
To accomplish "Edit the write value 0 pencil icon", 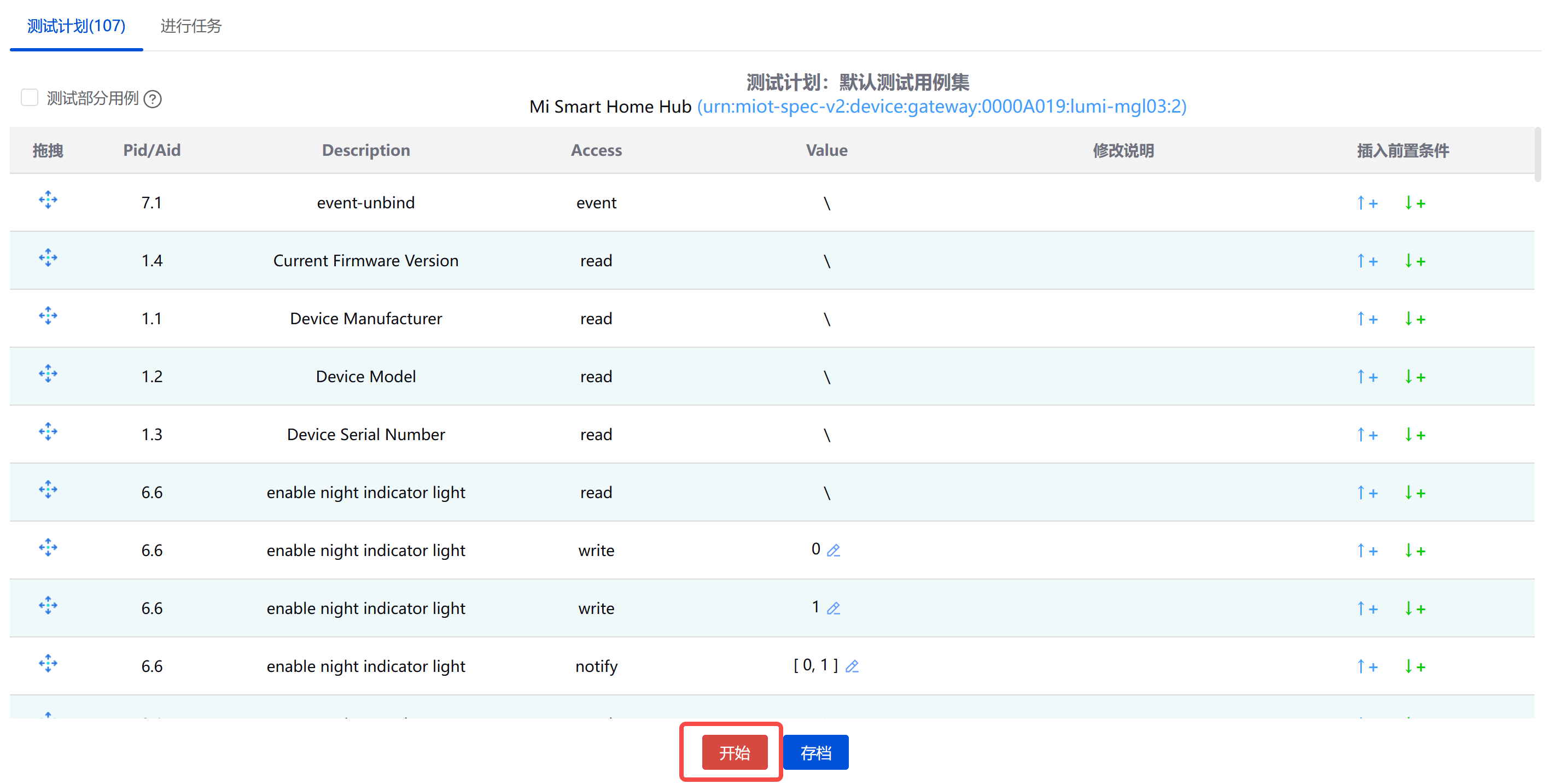I will [834, 551].
